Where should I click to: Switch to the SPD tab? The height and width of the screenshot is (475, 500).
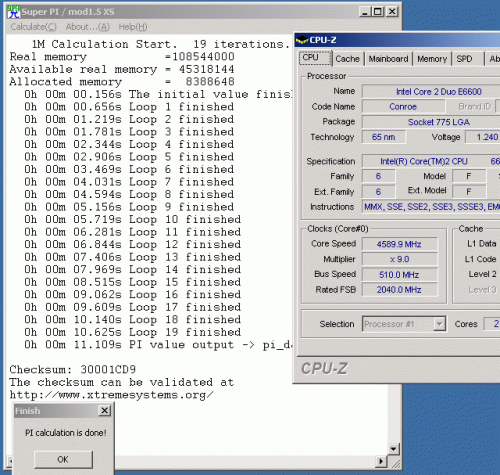coord(467,59)
